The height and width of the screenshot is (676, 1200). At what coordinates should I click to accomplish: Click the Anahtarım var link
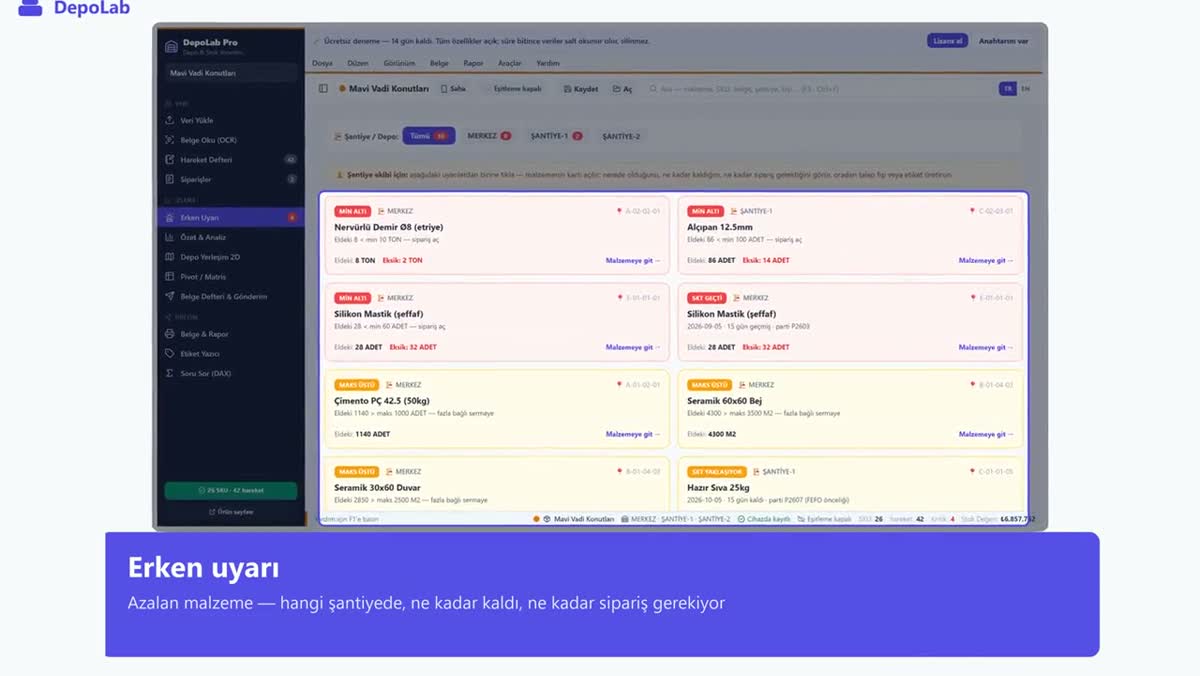[x=1003, y=41]
